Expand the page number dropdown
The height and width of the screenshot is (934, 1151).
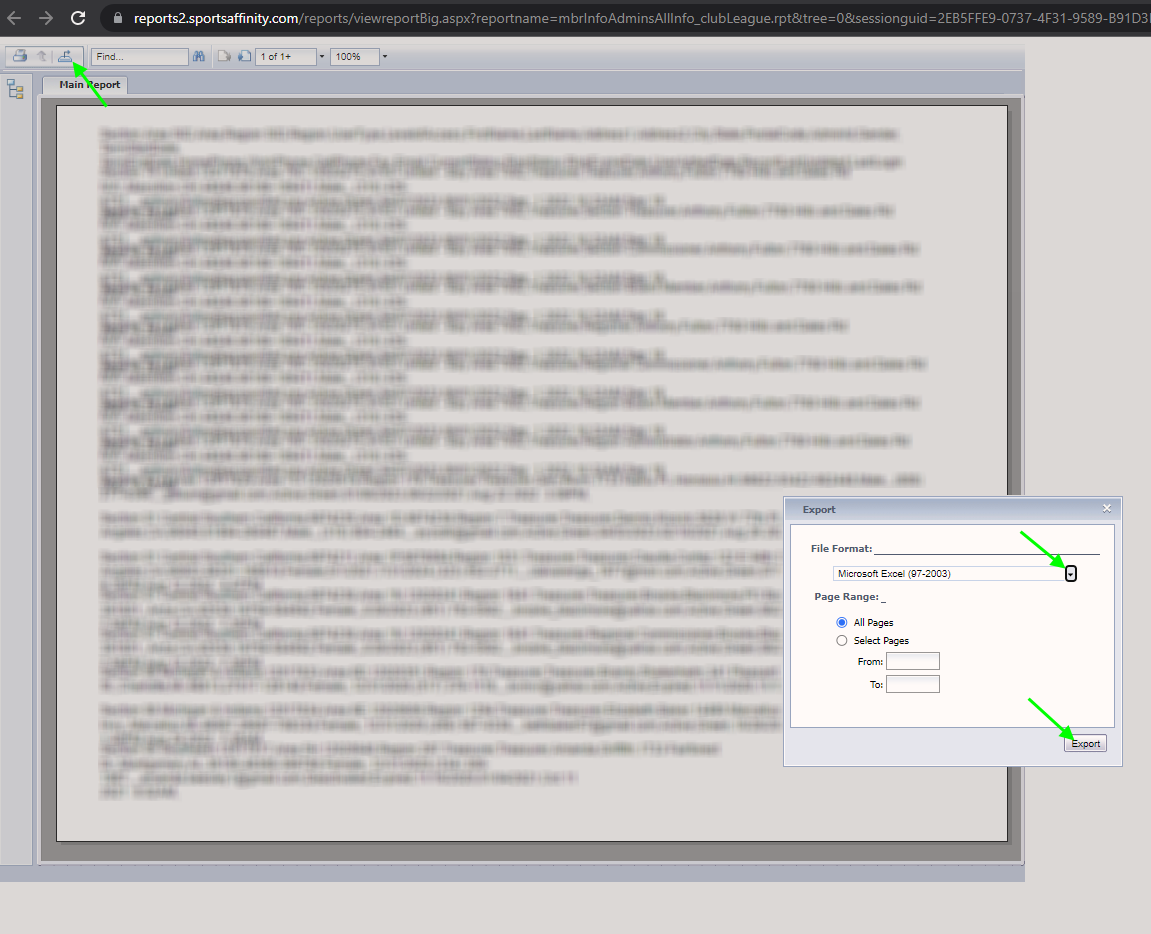click(x=321, y=57)
